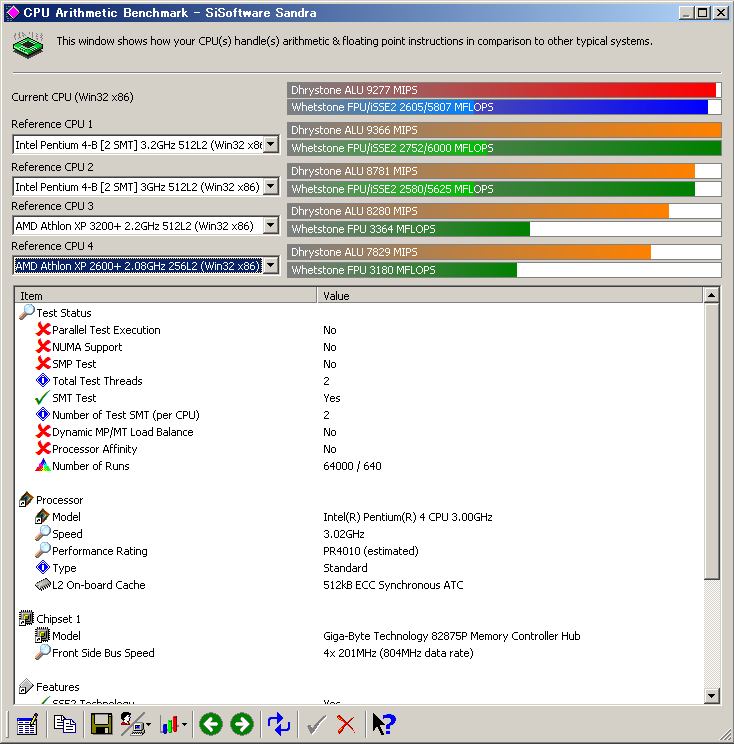This screenshot has width=734, height=744.
Task: Click the blue refresh arrows icon
Action: (279, 724)
